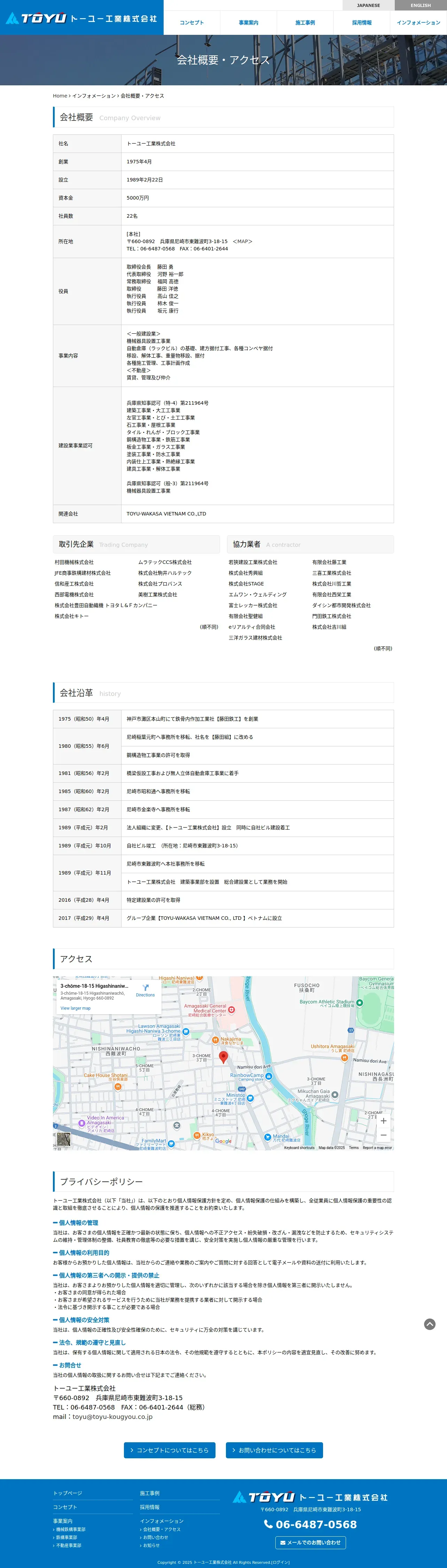
Task: Click 若狭建設工業株式会社 in contractors list
Action: (253, 562)
